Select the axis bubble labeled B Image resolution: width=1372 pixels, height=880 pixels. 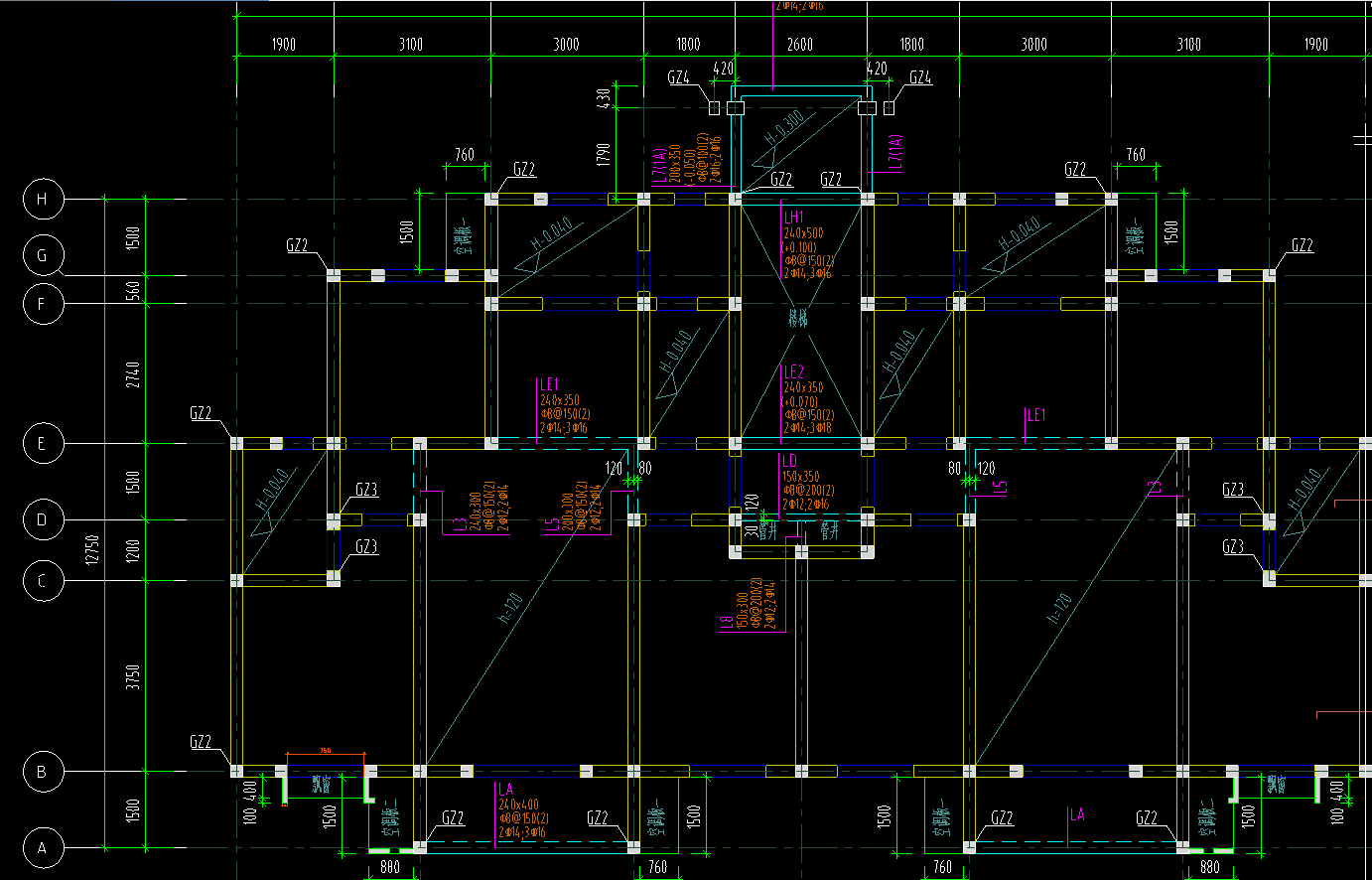coord(42,771)
